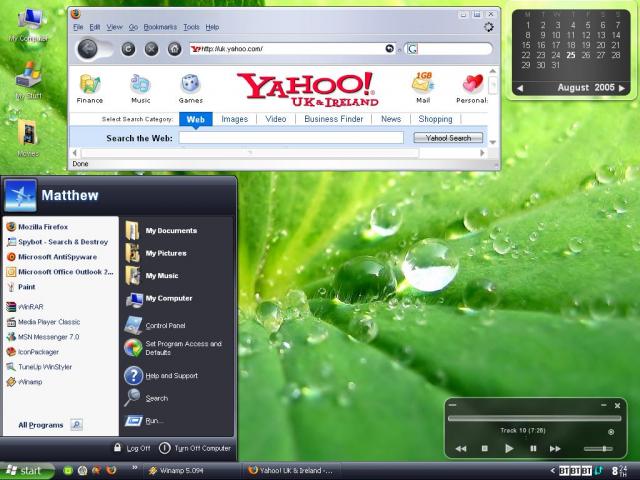
Task: Go to previous month in calendar
Action: point(520,88)
